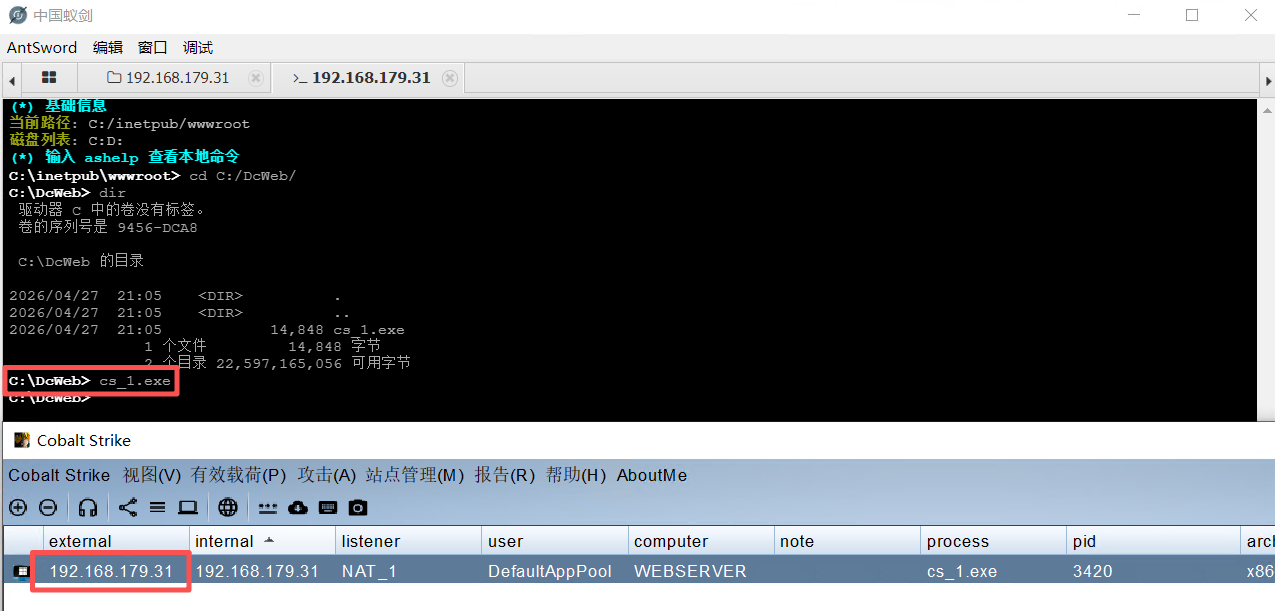Open the Cobalt Strike menu
The image size is (1275, 611).
[x=59, y=475]
